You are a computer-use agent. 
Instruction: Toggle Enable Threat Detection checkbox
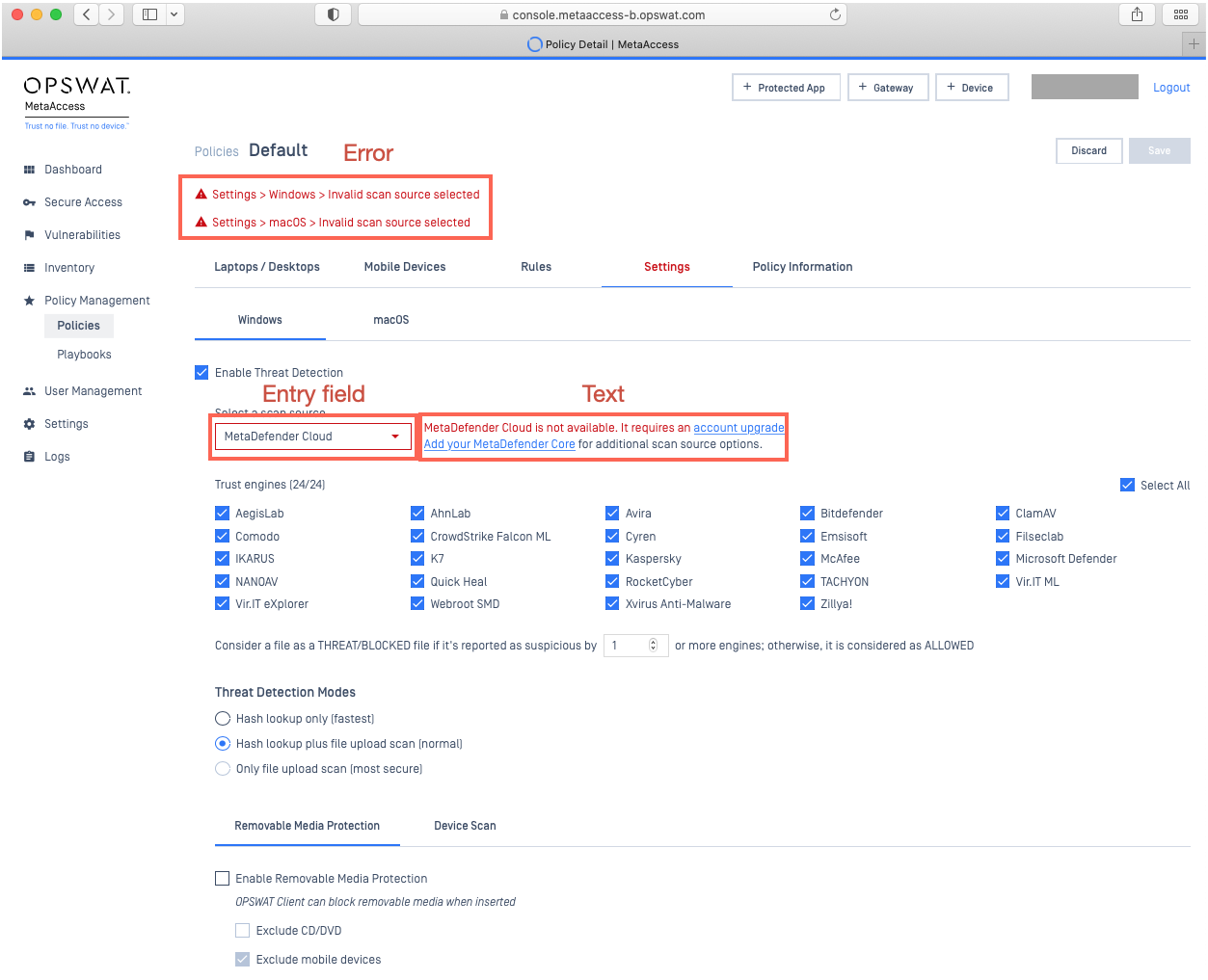(x=201, y=373)
